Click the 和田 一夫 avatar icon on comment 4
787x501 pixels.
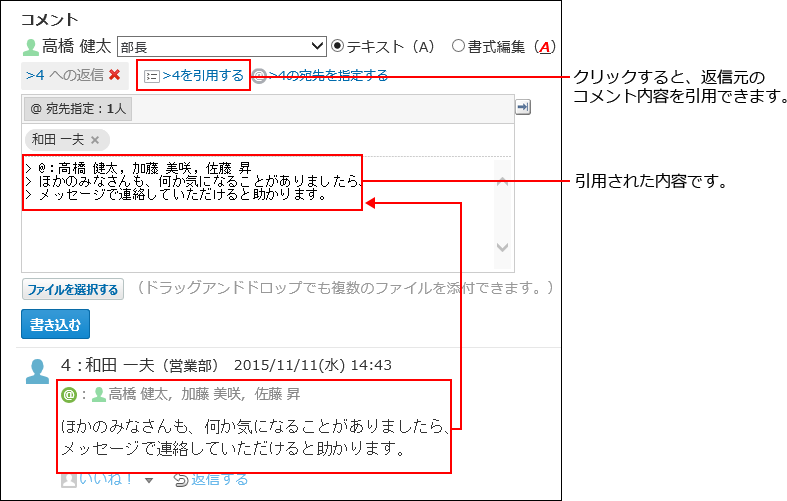38,371
